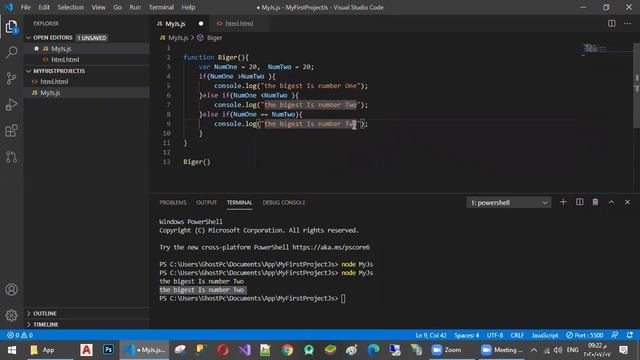Open the Source Control view
Screen dimensions: 640x360
click(x=11, y=78)
